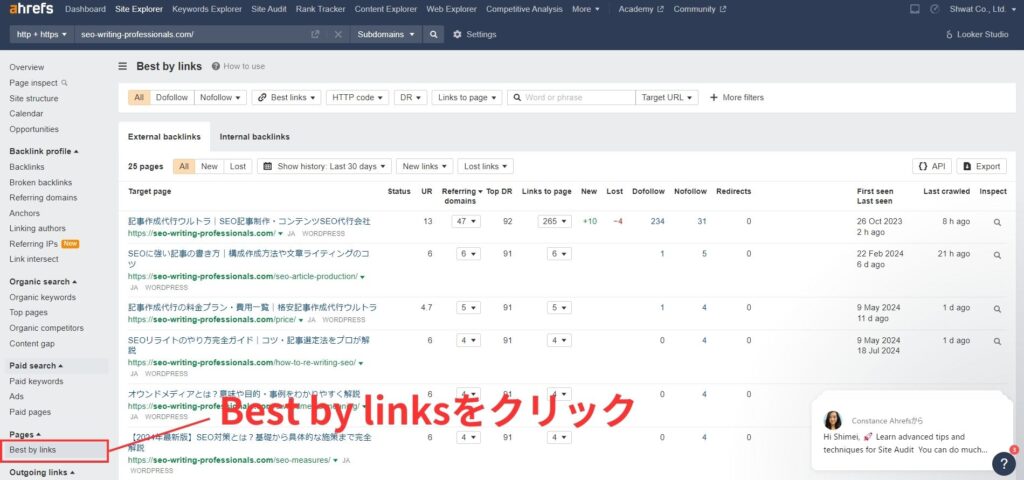
Task: Open the Show history: Last 30 days dropdown
Action: (325, 167)
